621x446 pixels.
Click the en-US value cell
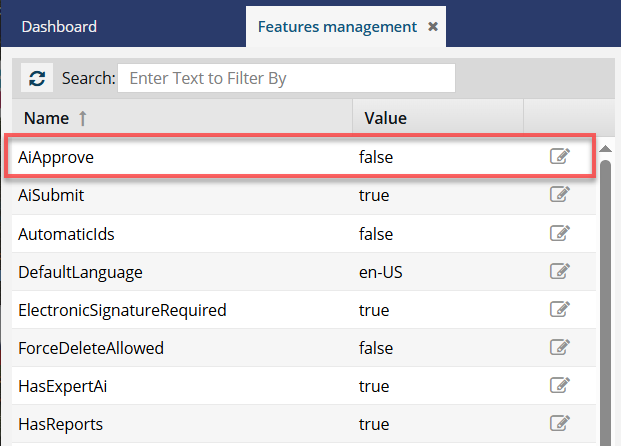(380, 272)
